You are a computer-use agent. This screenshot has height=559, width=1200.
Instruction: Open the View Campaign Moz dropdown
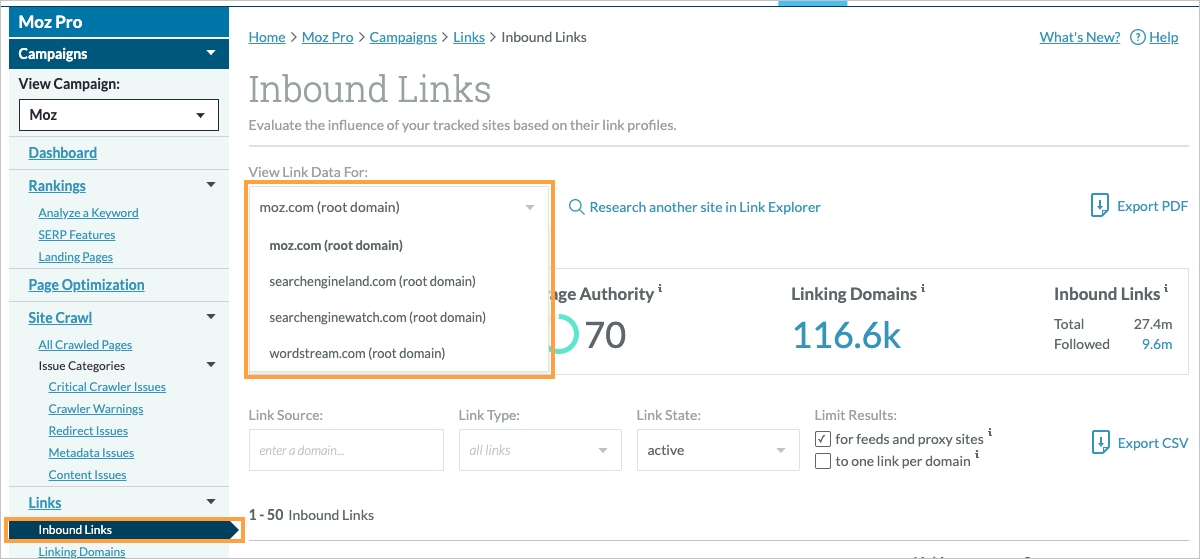pos(118,115)
